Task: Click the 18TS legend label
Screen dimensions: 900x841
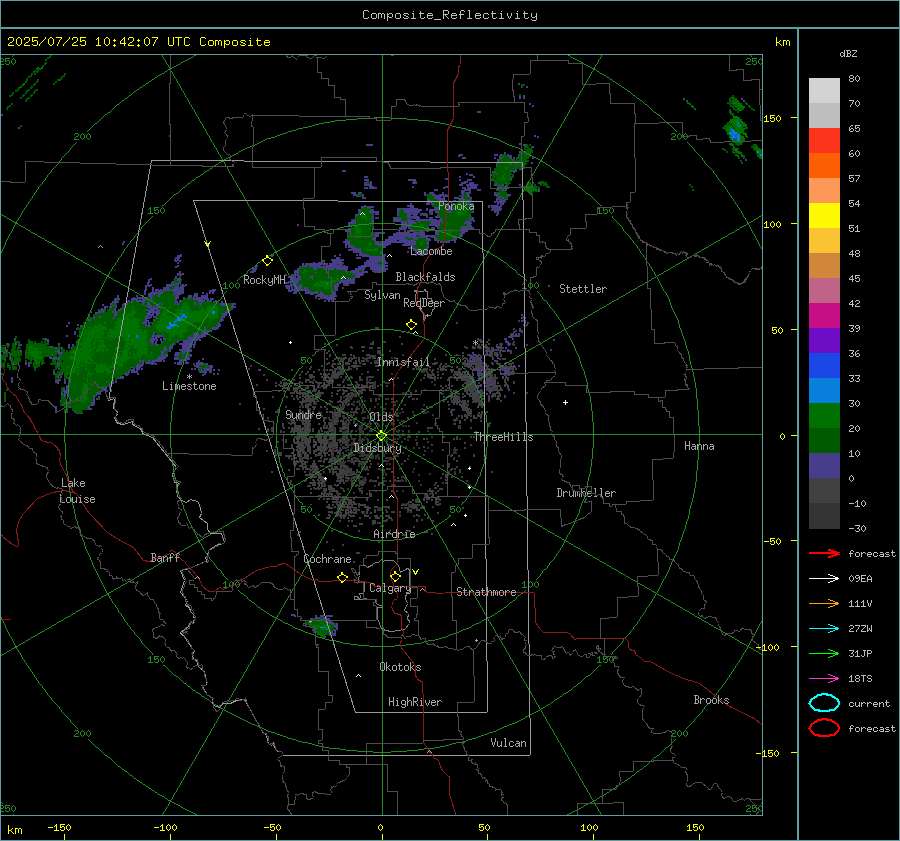Action: click(860, 679)
